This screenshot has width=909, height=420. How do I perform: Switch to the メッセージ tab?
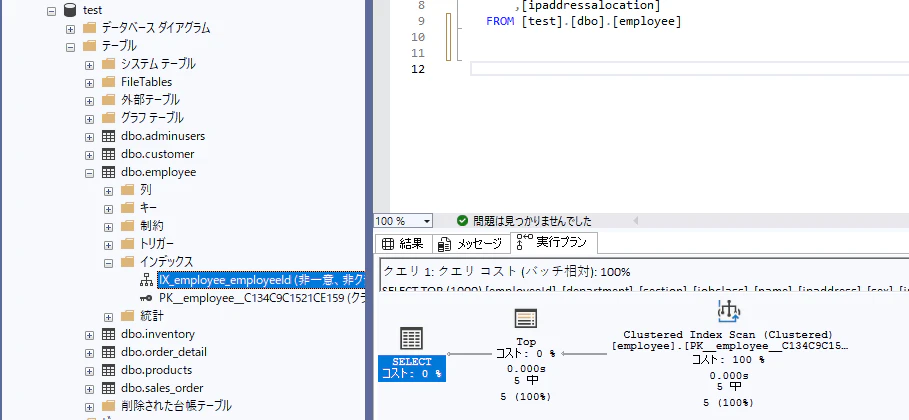[471, 244]
